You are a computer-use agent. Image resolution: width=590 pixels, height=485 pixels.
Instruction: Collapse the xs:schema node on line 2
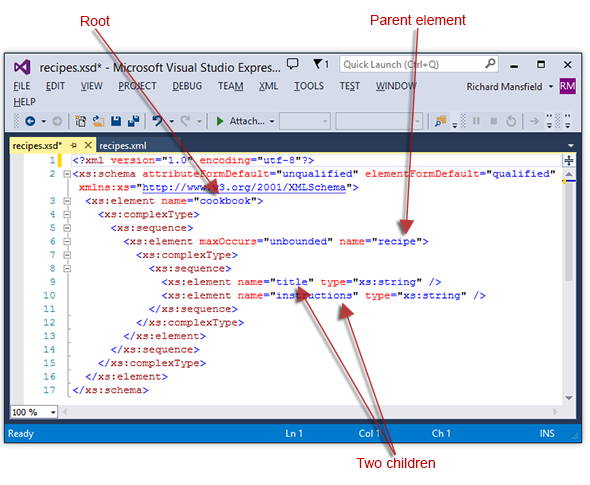[67, 174]
